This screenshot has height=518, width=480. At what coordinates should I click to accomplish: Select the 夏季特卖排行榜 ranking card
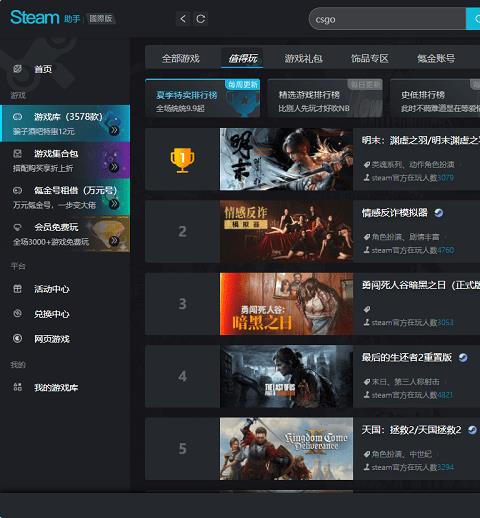203,98
